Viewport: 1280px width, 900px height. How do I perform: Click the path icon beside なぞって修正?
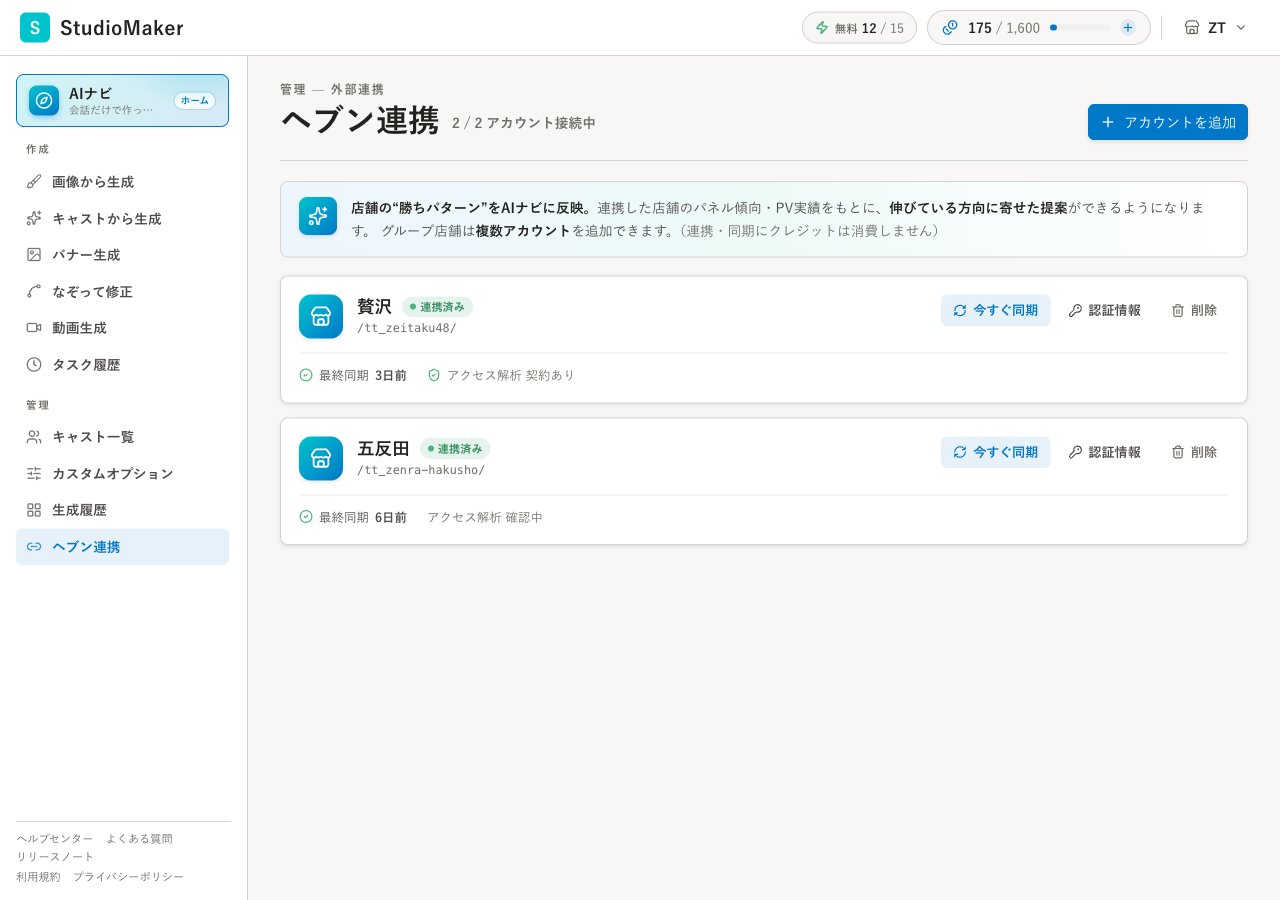34,291
